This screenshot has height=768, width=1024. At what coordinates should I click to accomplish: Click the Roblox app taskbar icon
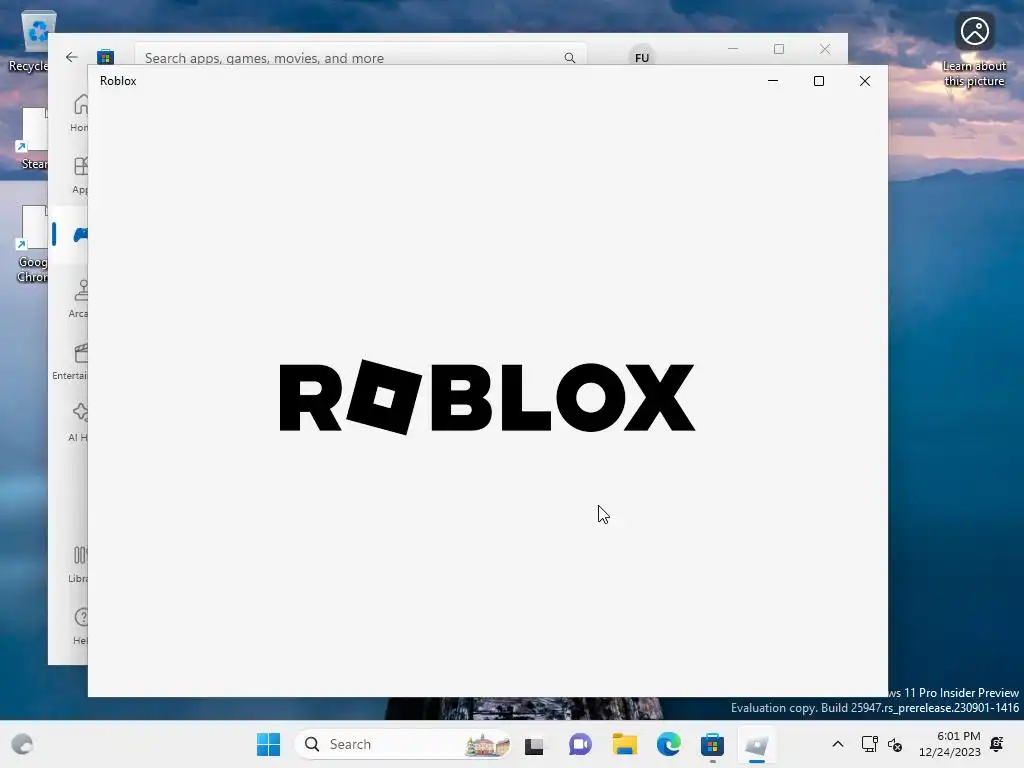tap(757, 744)
